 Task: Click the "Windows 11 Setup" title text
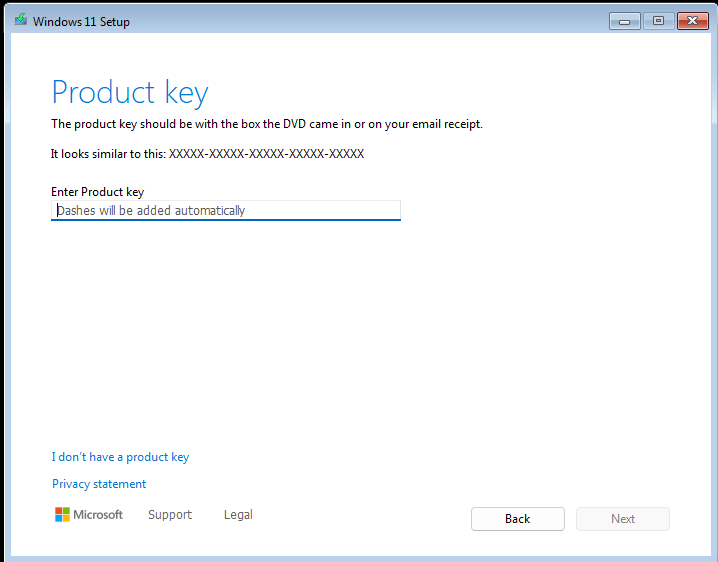click(x=81, y=22)
